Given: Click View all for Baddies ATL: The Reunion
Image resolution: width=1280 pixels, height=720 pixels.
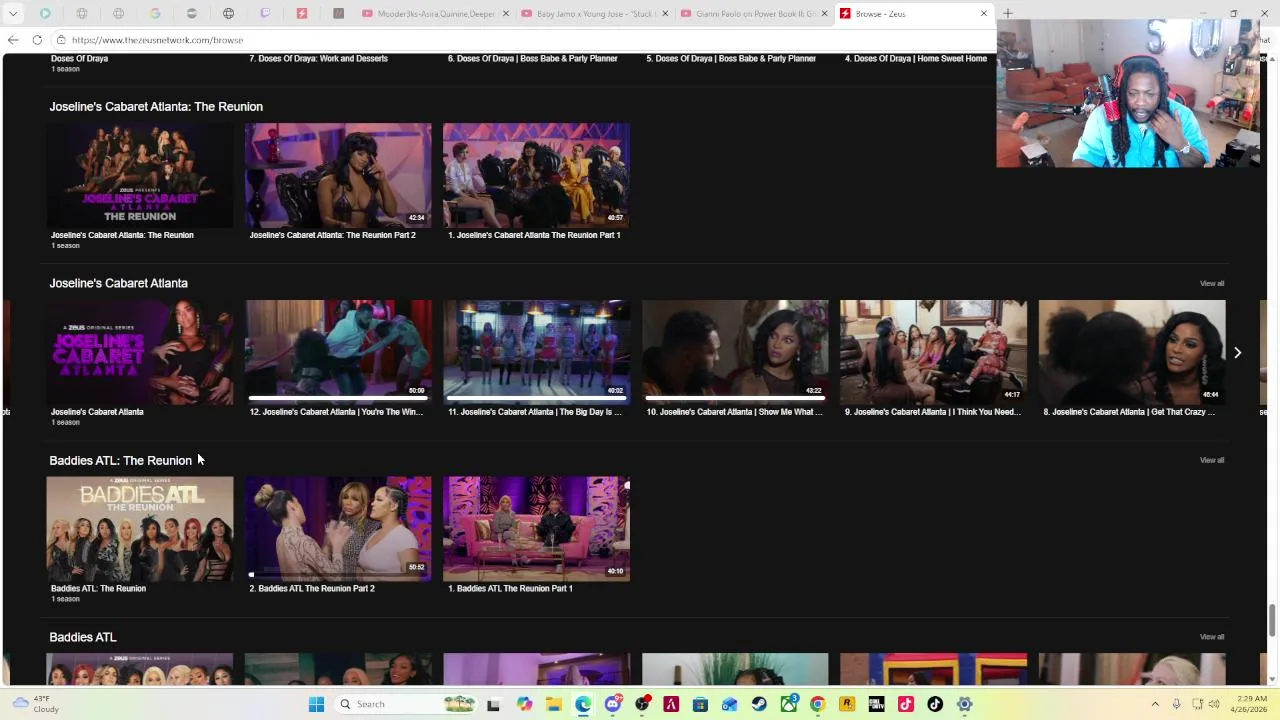Looking at the screenshot, I should pos(1212,460).
